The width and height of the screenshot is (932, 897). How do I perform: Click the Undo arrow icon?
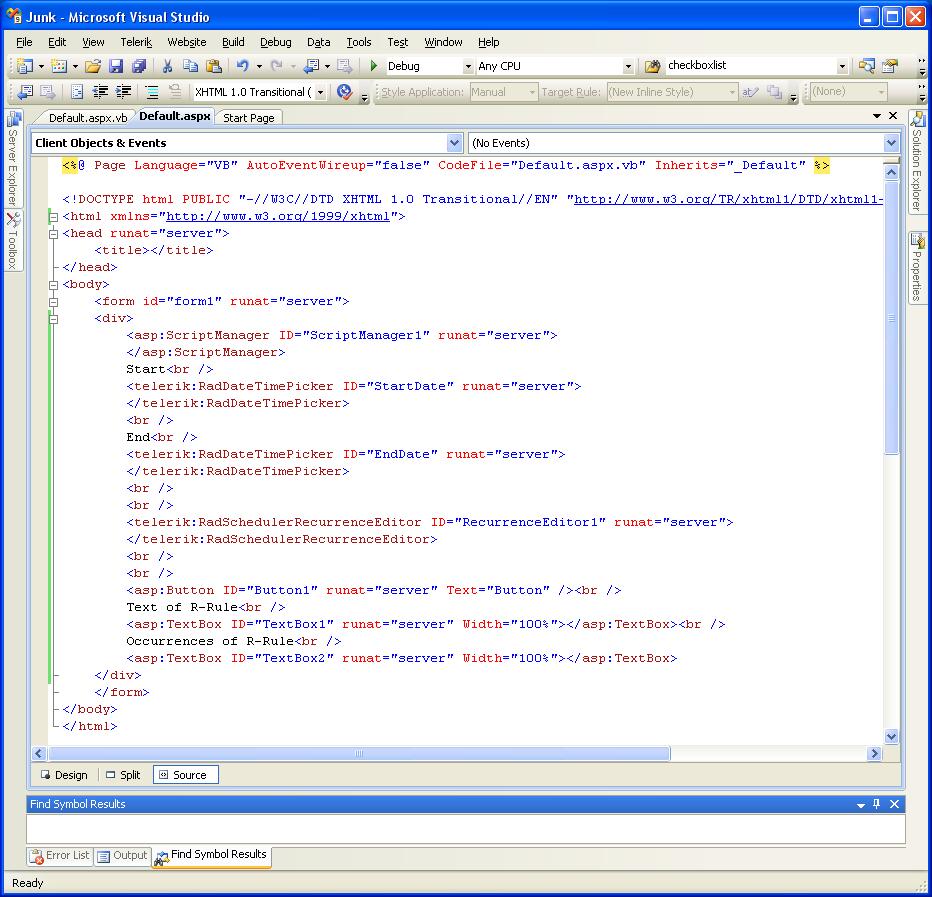click(x=242, y=66)
